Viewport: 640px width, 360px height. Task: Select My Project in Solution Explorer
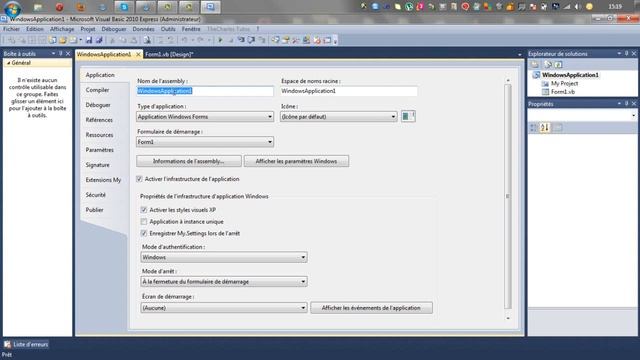click(564, 83)
